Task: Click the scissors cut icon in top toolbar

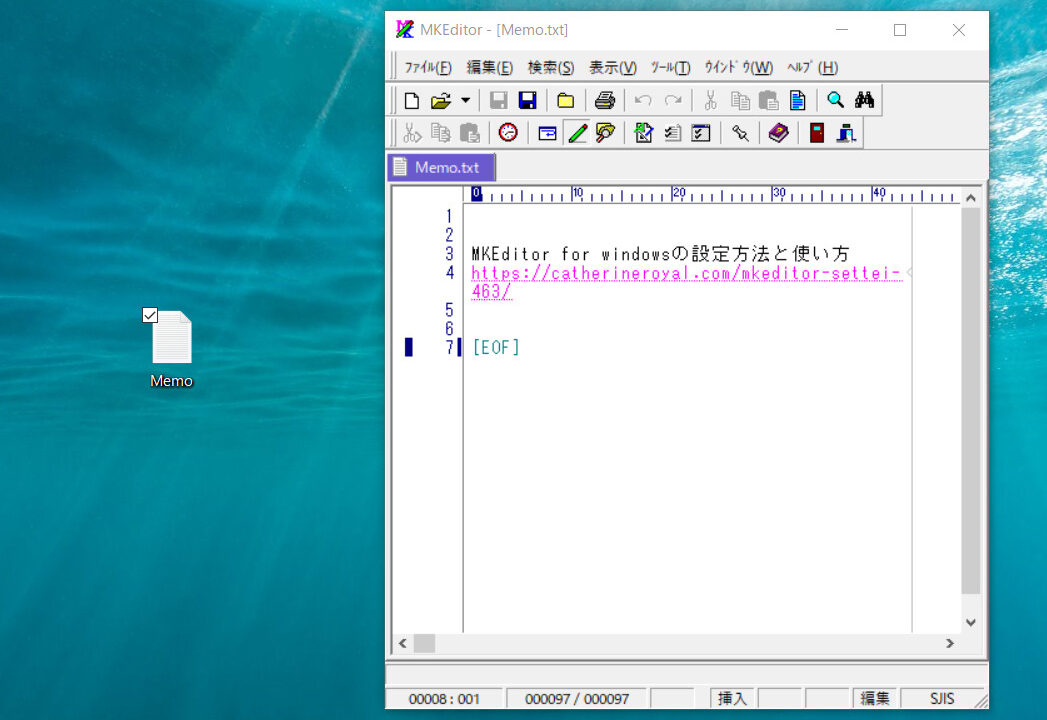Action: pos(710,100)
